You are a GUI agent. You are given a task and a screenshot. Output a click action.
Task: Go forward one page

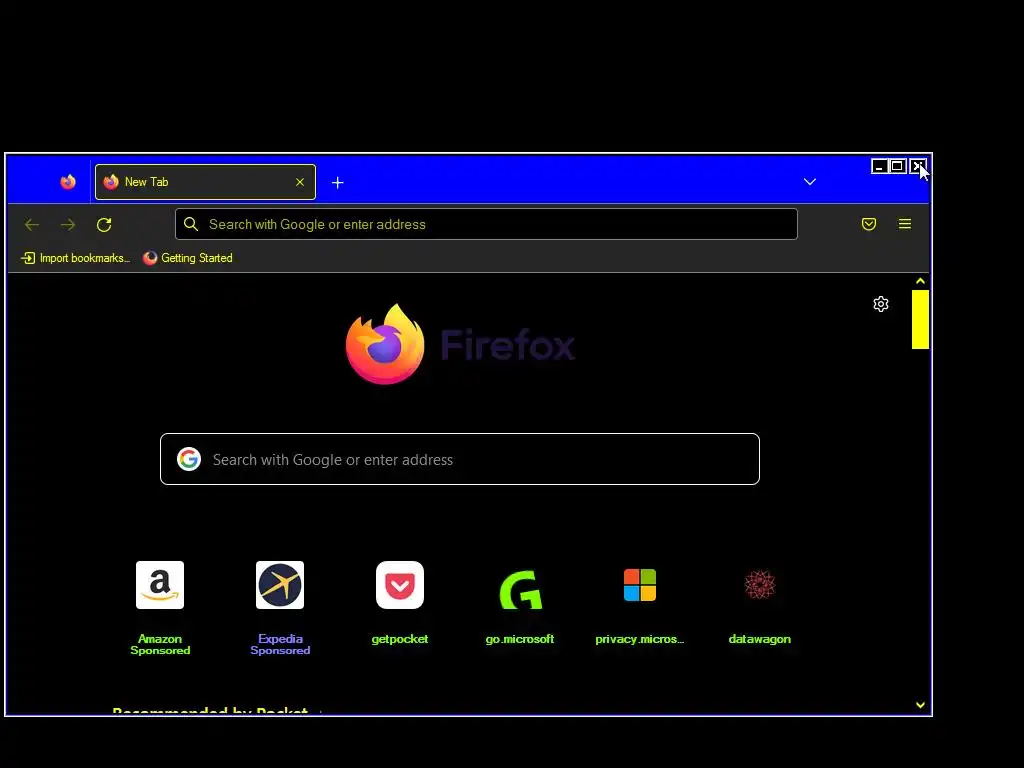(68, 225)
